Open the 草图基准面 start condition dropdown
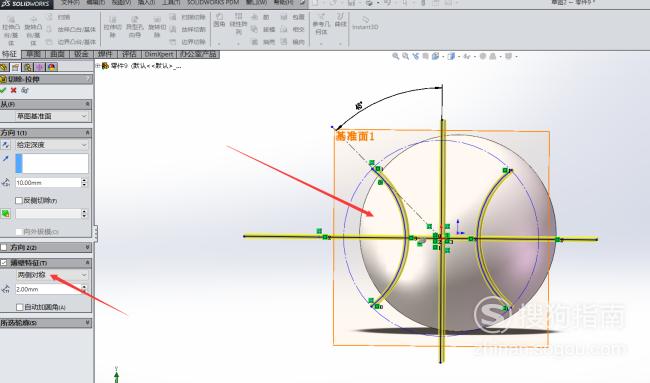This screenshot has width=650, height=383. (52, 116)
